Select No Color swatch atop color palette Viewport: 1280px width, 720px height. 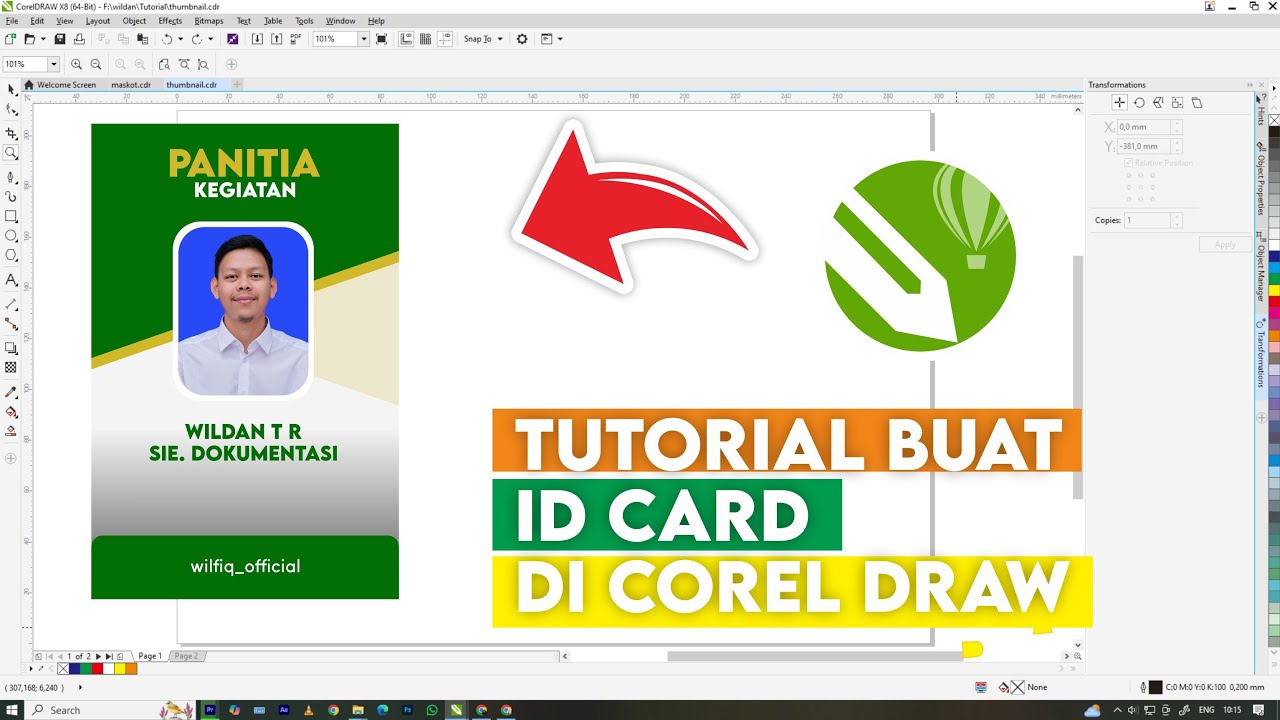(1274, 120)
